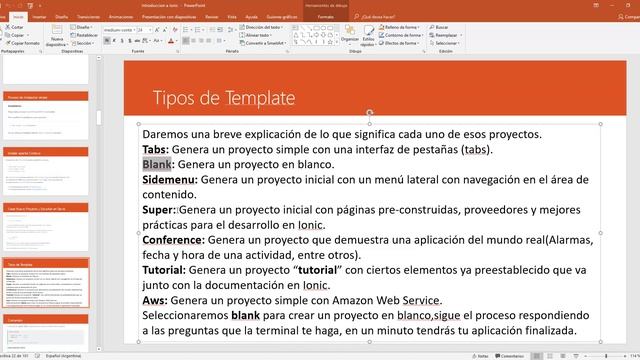
Task: Open the Seleccionar menu
Action: point(444,43)
